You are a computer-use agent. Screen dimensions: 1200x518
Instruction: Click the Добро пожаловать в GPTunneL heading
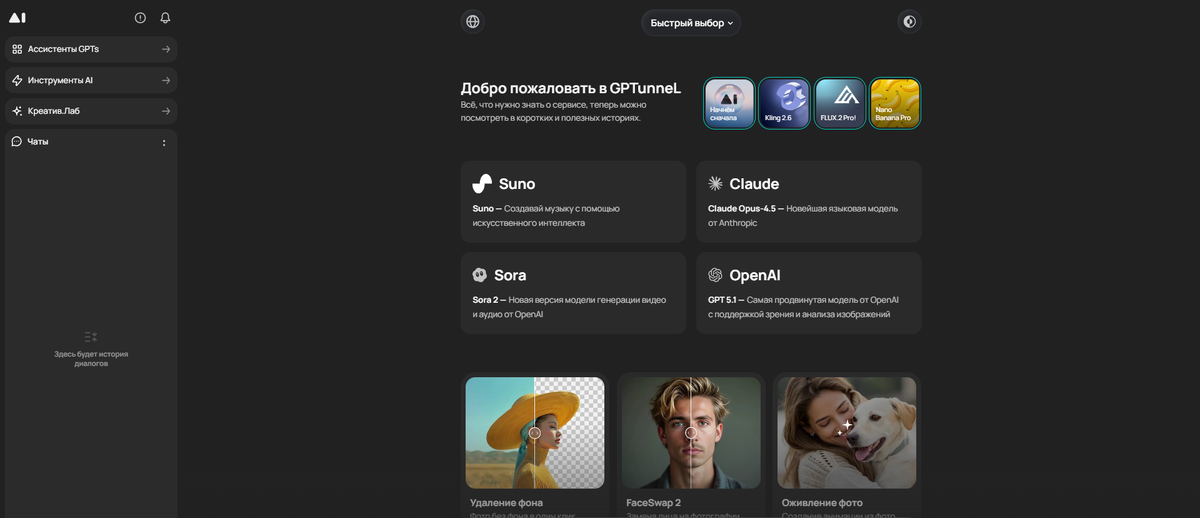[x=571, y=88]
